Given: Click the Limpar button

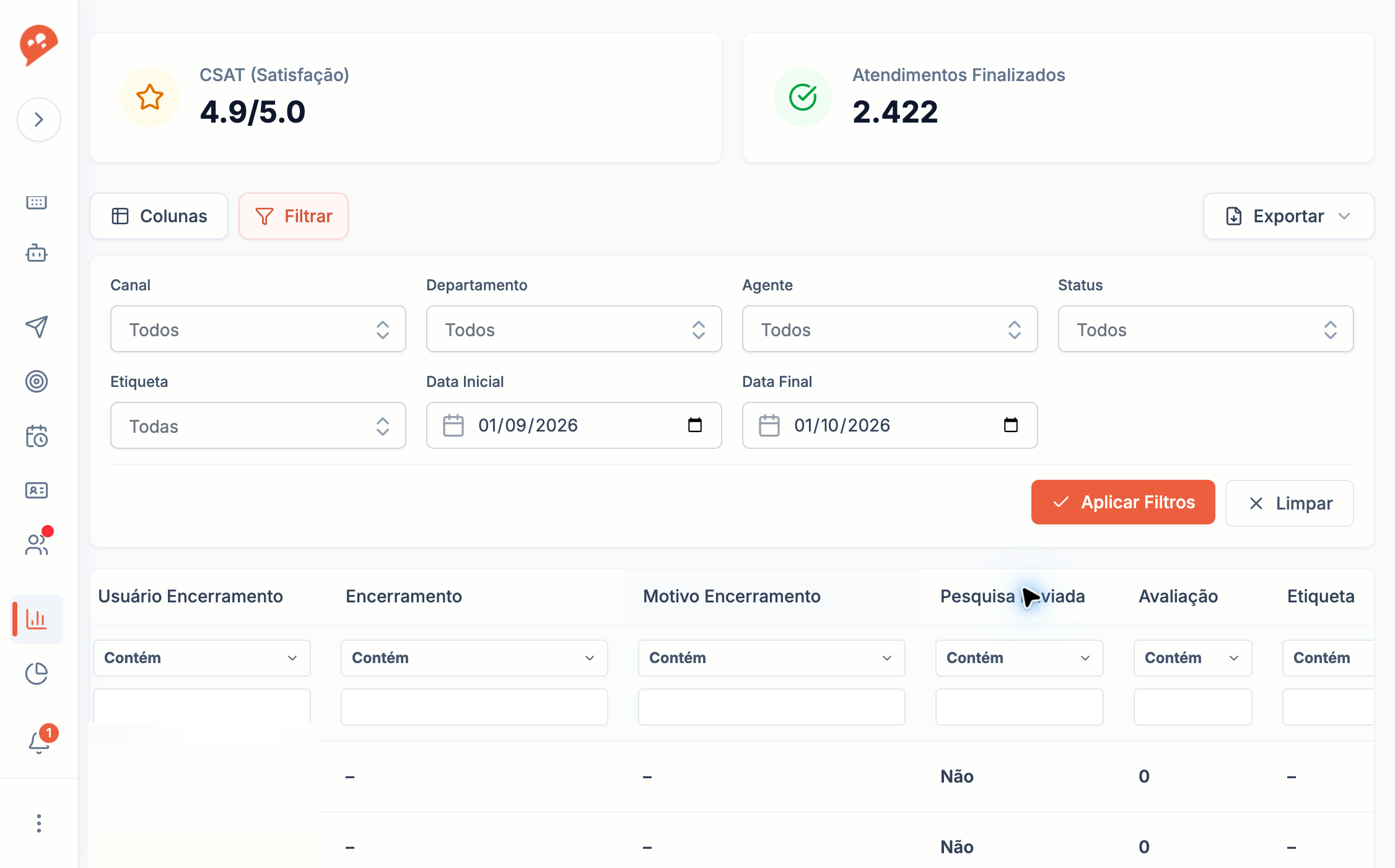Looking at the screenshot, I should [1290, 503].
